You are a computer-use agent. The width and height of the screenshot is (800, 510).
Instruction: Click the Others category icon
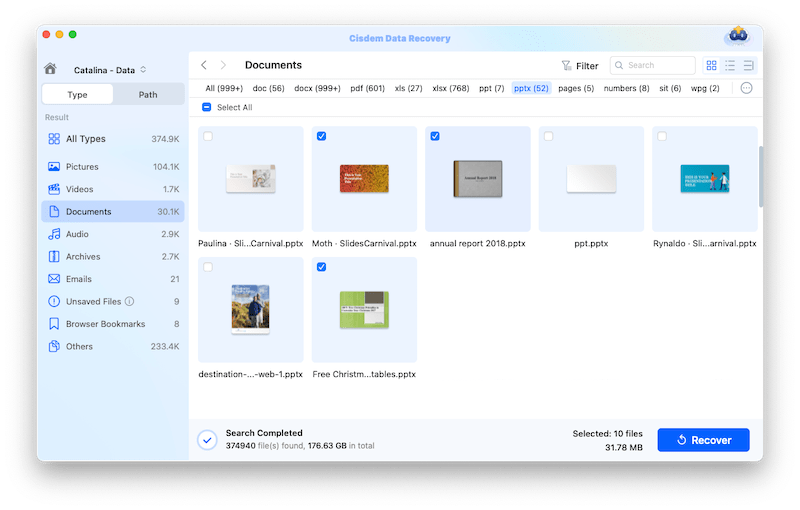click(x=54, y=346)
